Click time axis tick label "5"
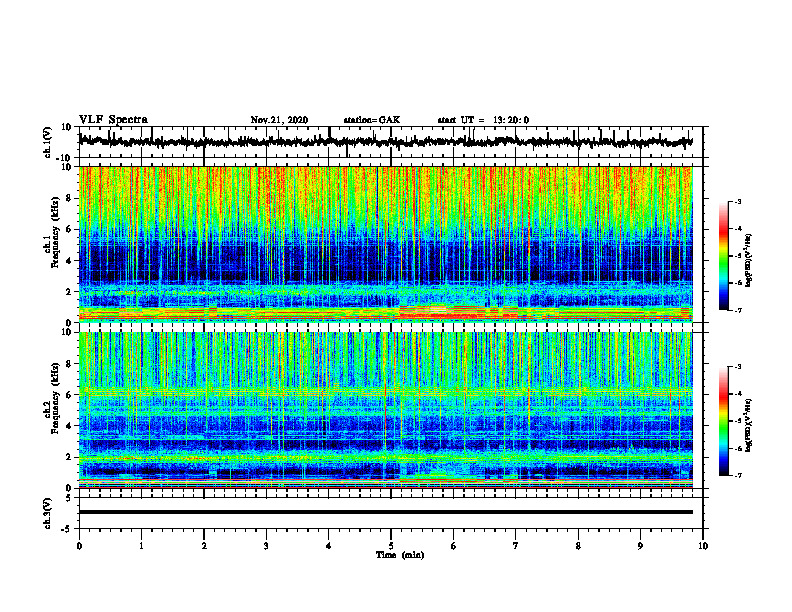This screenshot has height=612, width=792. coord(391,546)
